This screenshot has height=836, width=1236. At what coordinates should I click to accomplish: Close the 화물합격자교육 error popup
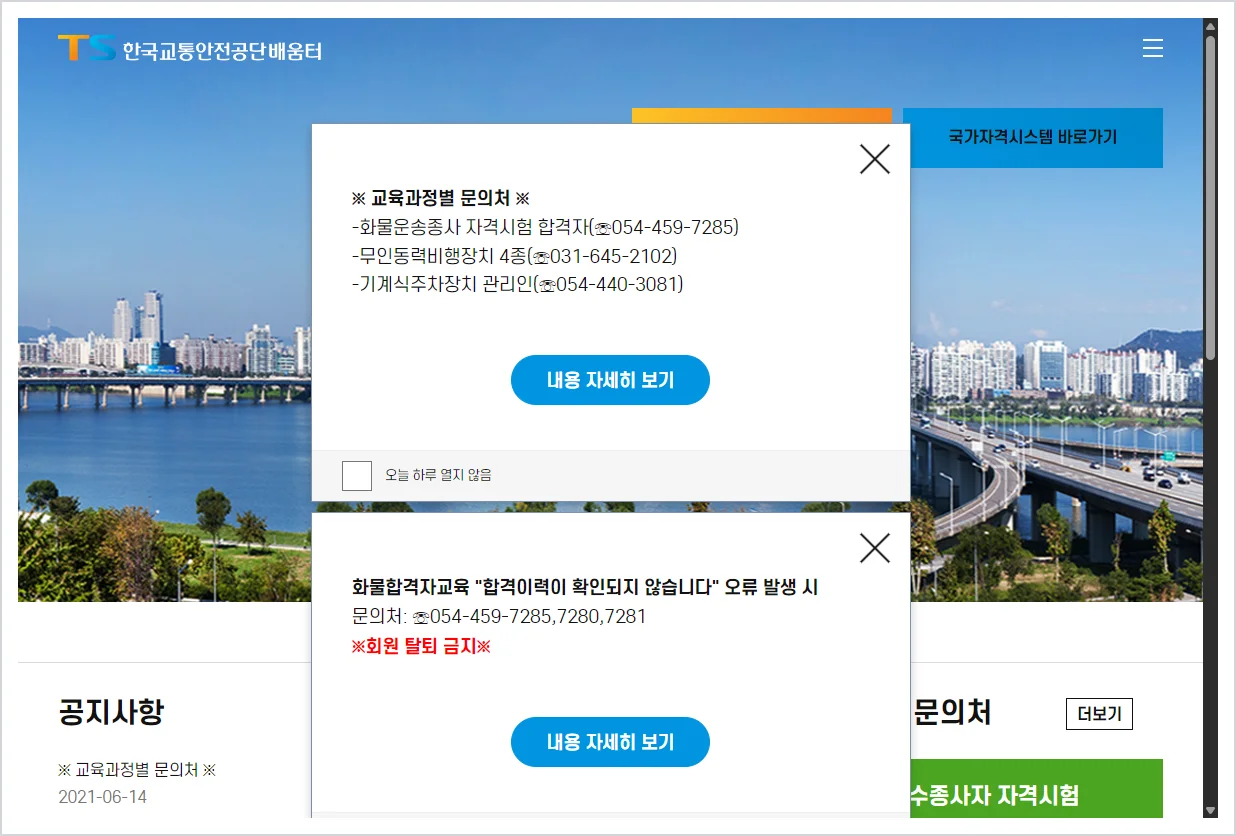click(x=875, y=547)
